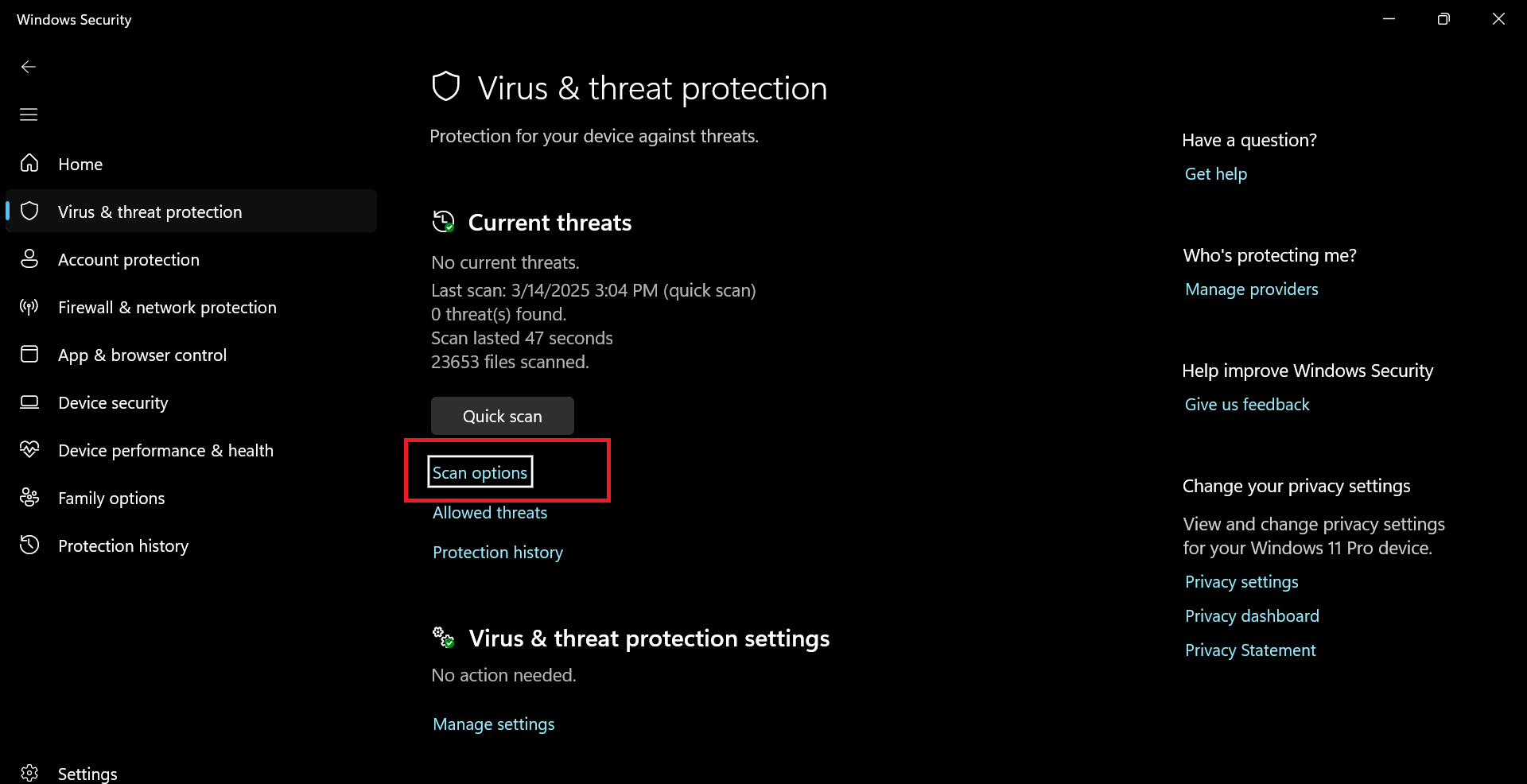Select Protection history in the sidebar
The image size is (1527, 784).
click(x=123, y=546)
